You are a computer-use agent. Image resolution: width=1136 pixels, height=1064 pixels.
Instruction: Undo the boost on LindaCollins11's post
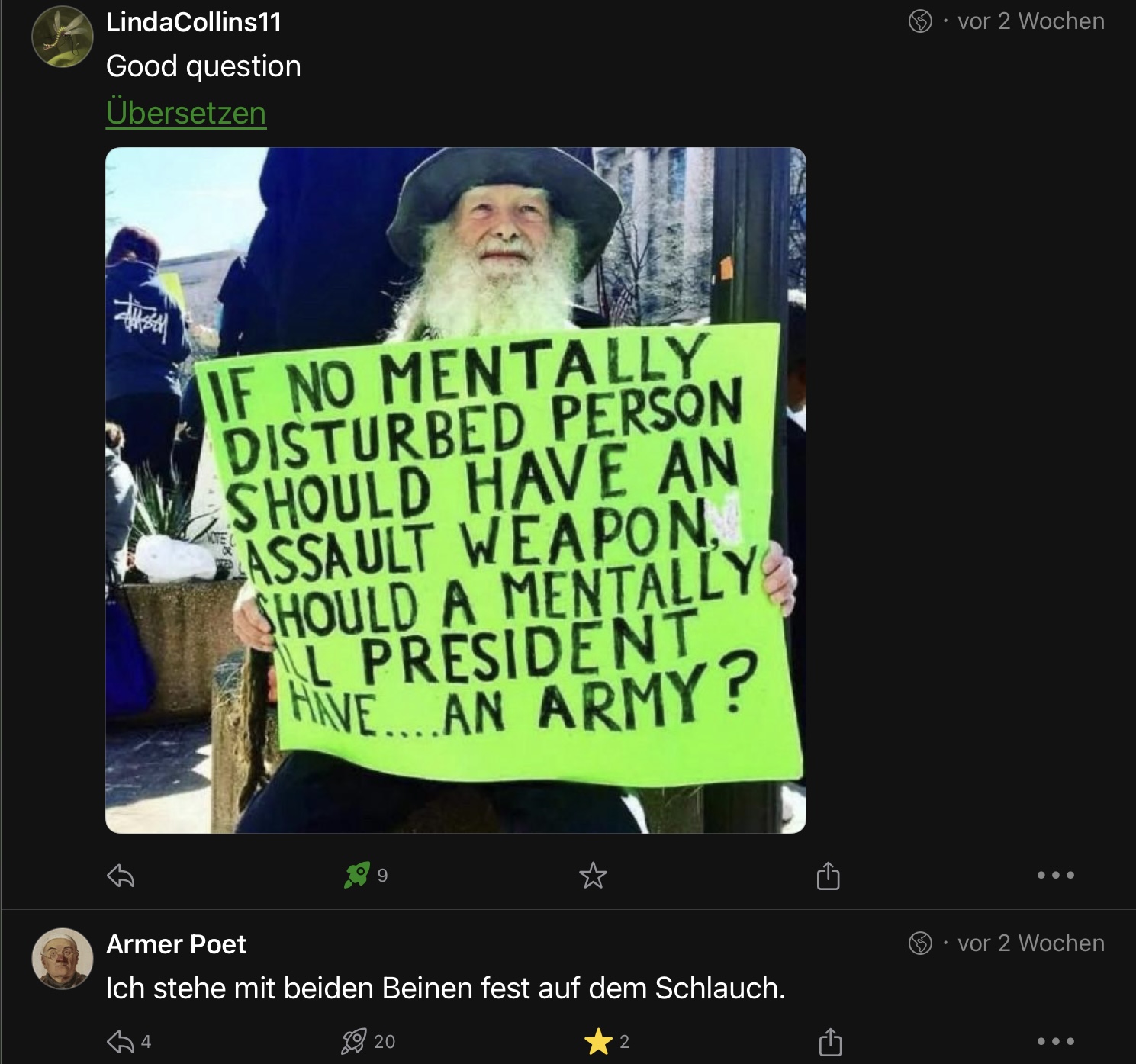pos(357,875)
